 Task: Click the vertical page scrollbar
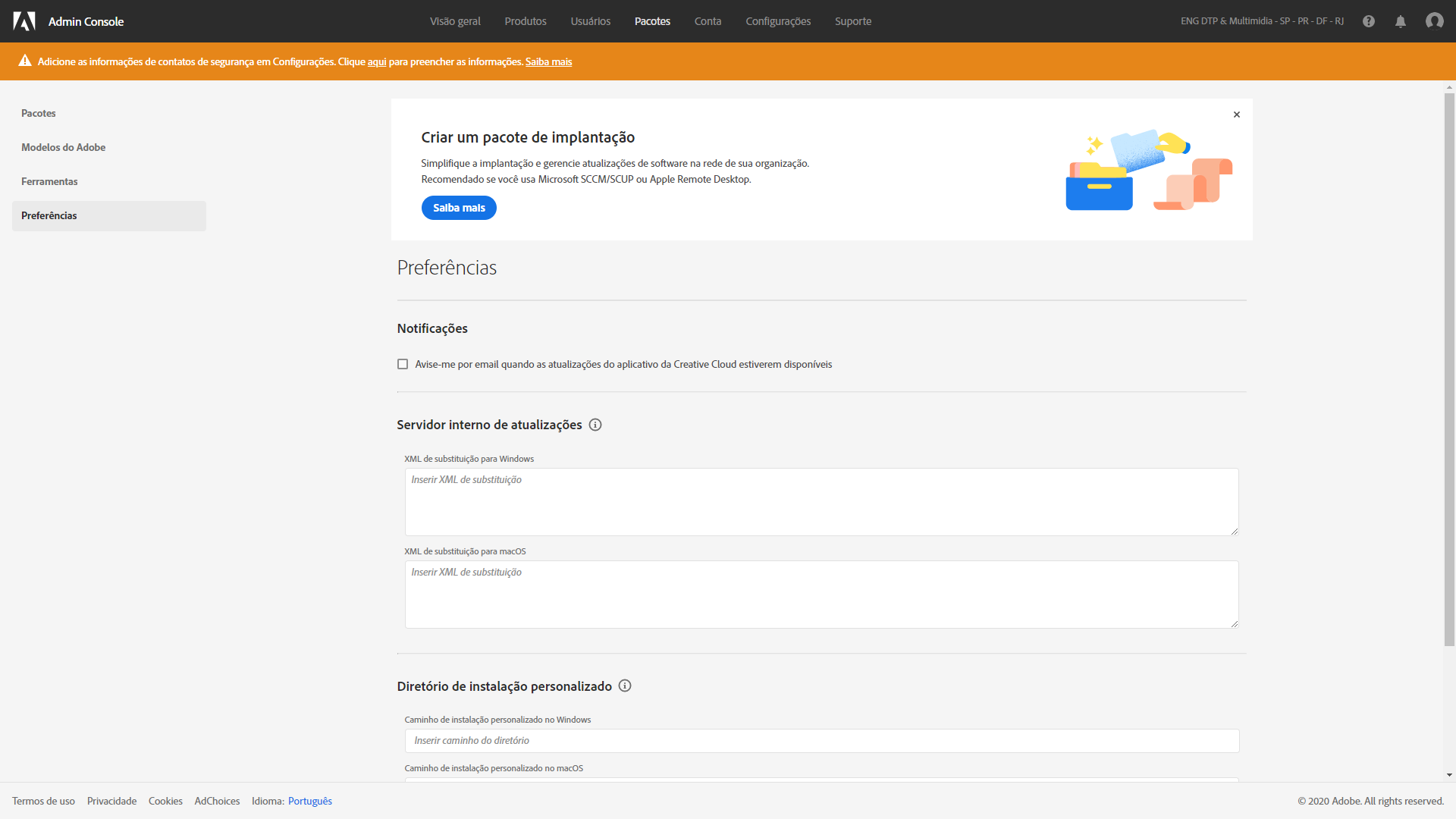(1449, 370)
